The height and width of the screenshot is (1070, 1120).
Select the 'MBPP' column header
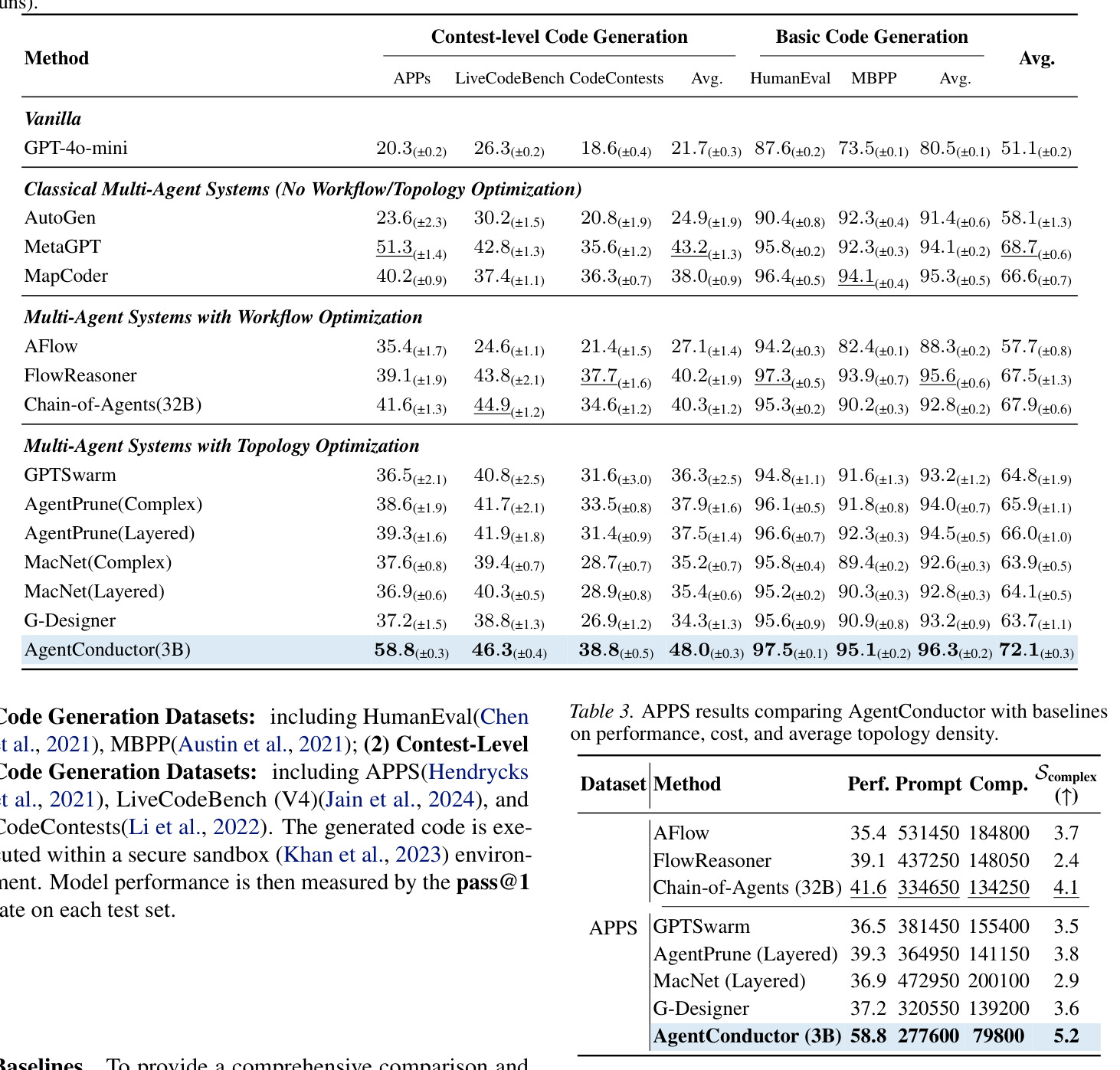point(874,78)
